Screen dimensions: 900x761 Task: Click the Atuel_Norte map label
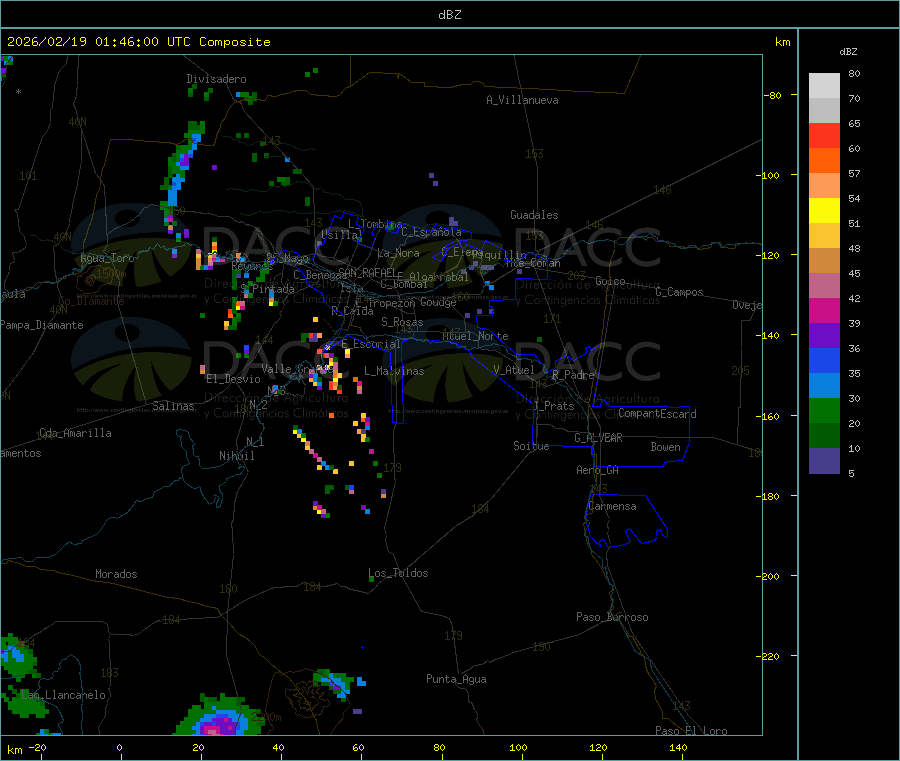pos(475,336)
